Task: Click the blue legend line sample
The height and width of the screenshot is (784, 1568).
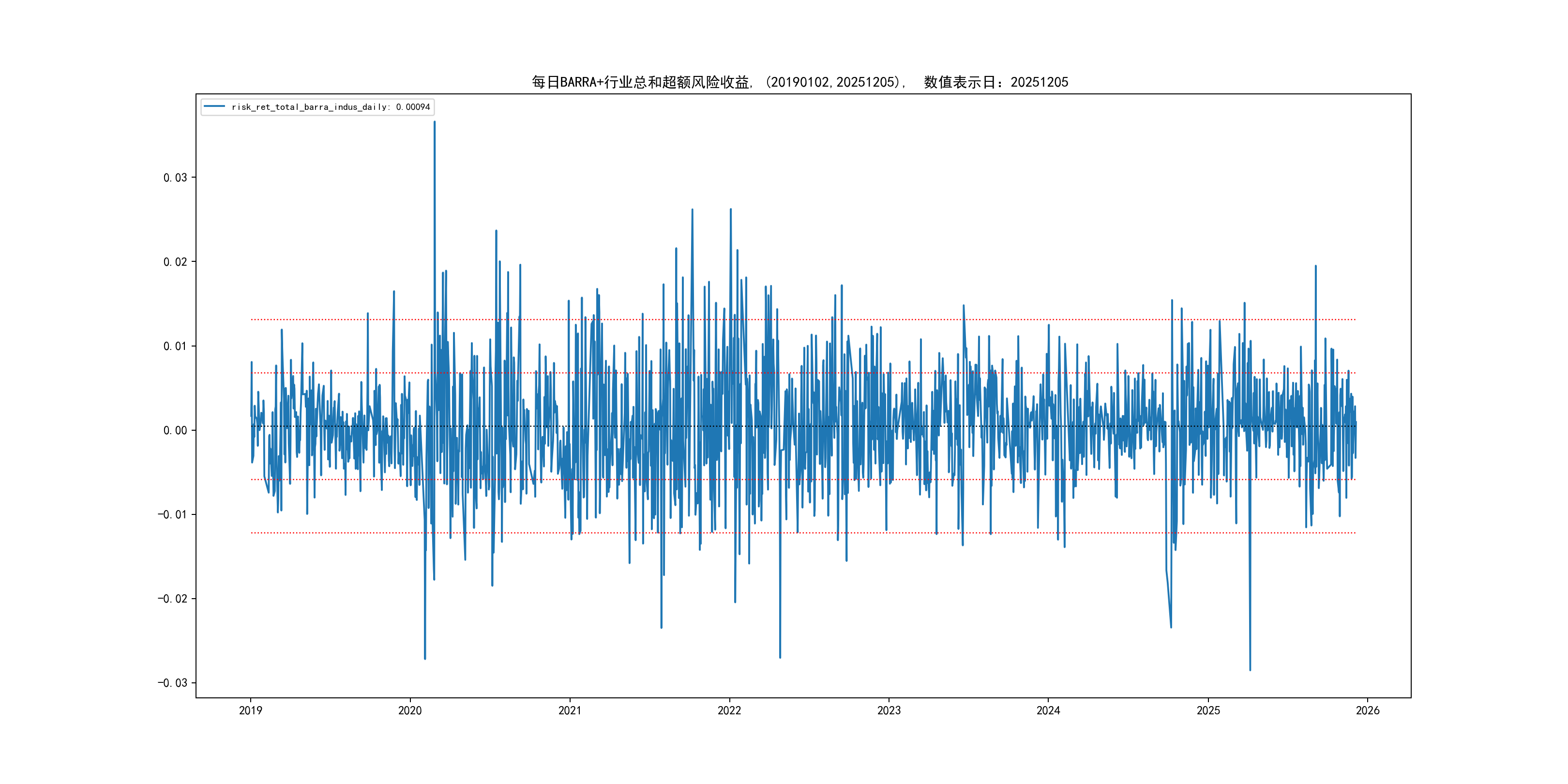Action: pos(214,106)
